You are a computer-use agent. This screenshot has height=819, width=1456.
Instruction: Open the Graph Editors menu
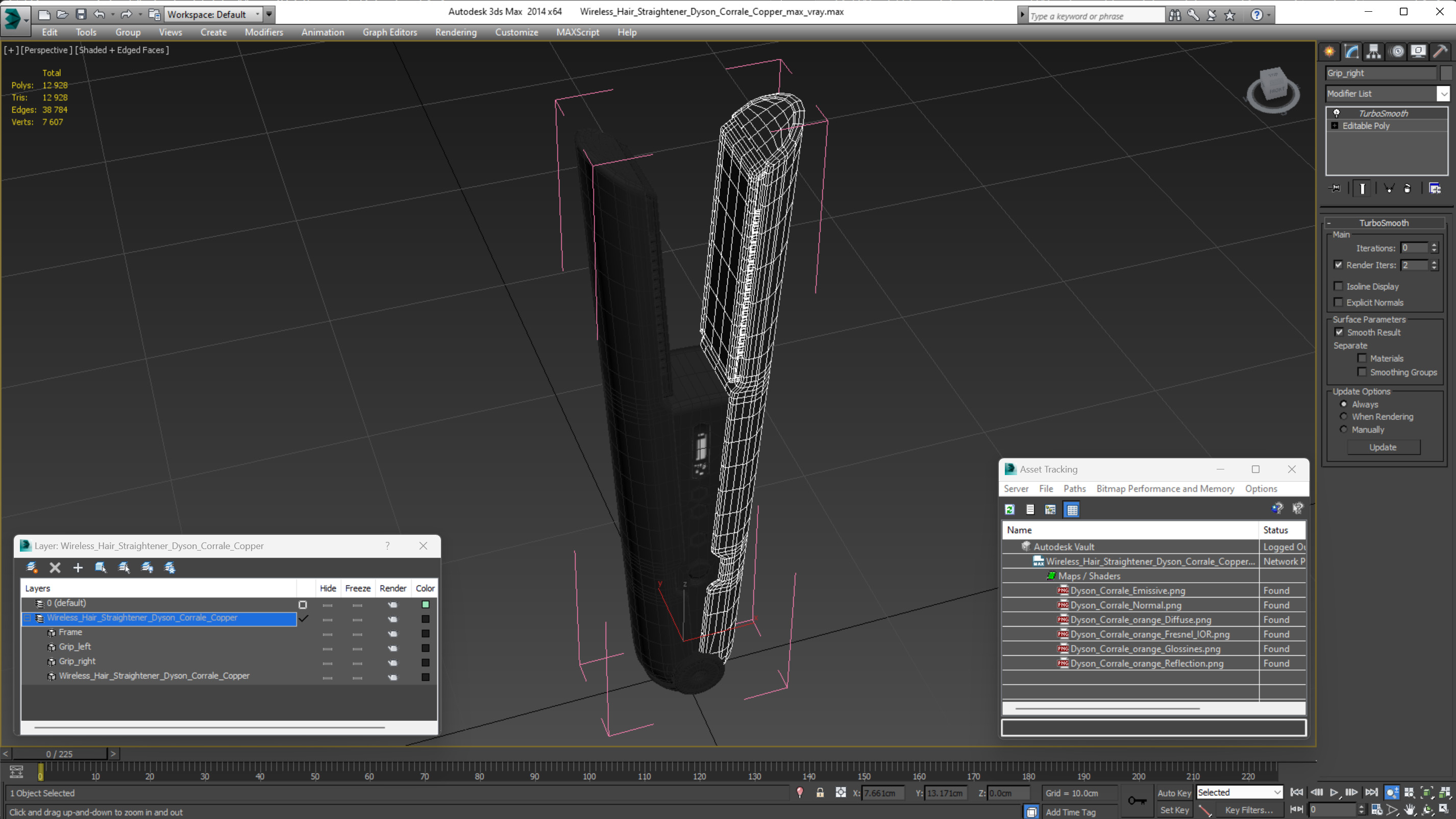click(x=389, y=32)
